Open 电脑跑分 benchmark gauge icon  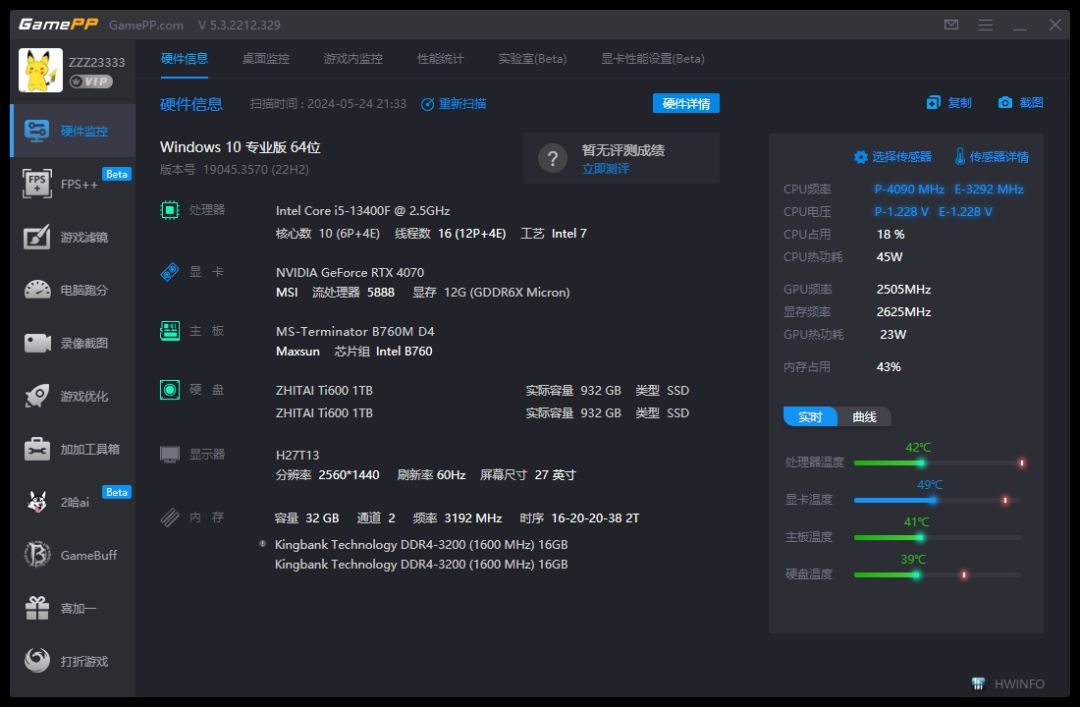[x=37, y=289]
